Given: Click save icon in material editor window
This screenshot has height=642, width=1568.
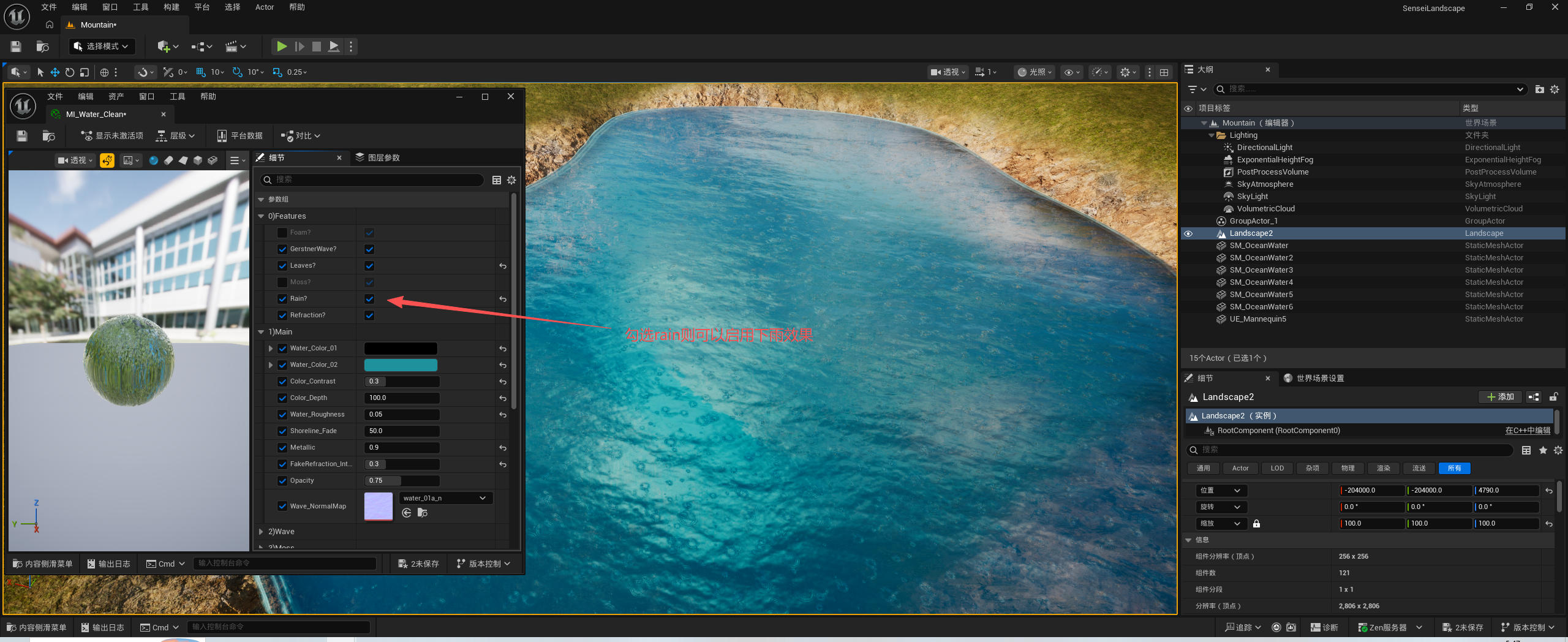Looking at the screenshot, I should [21, 136].
